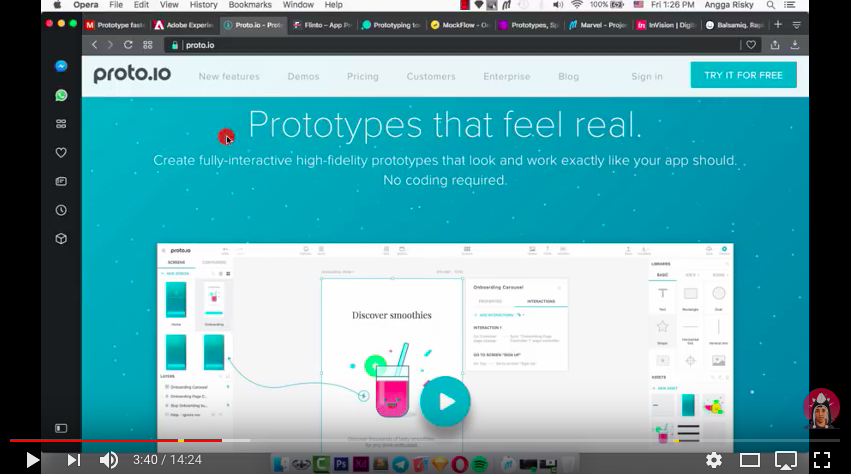Switch to the Marvel – Project tab
Image resolution: width=851 pixels, height=474 pixels.
[598, 25]
